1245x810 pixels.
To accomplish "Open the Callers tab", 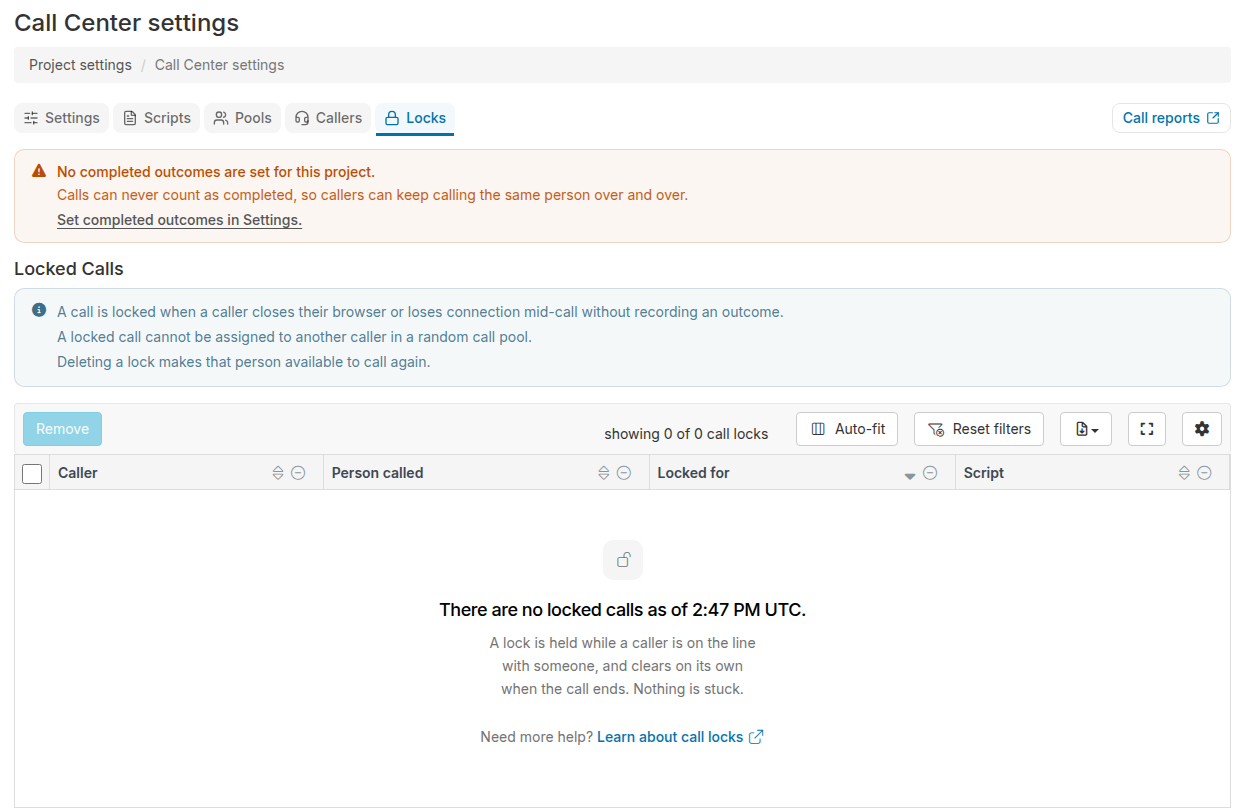I will (328, 118).
